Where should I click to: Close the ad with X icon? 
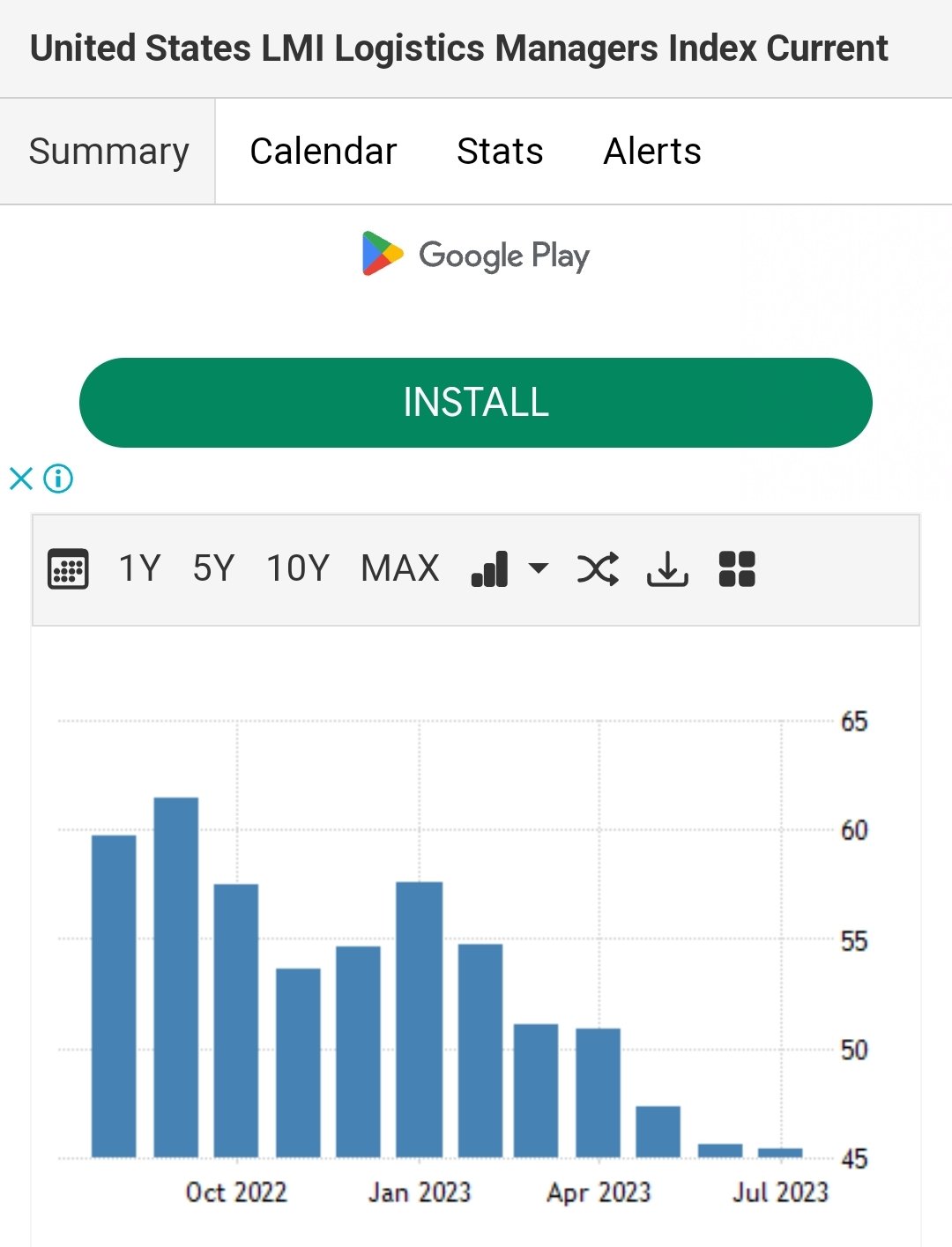coord(20,479)
